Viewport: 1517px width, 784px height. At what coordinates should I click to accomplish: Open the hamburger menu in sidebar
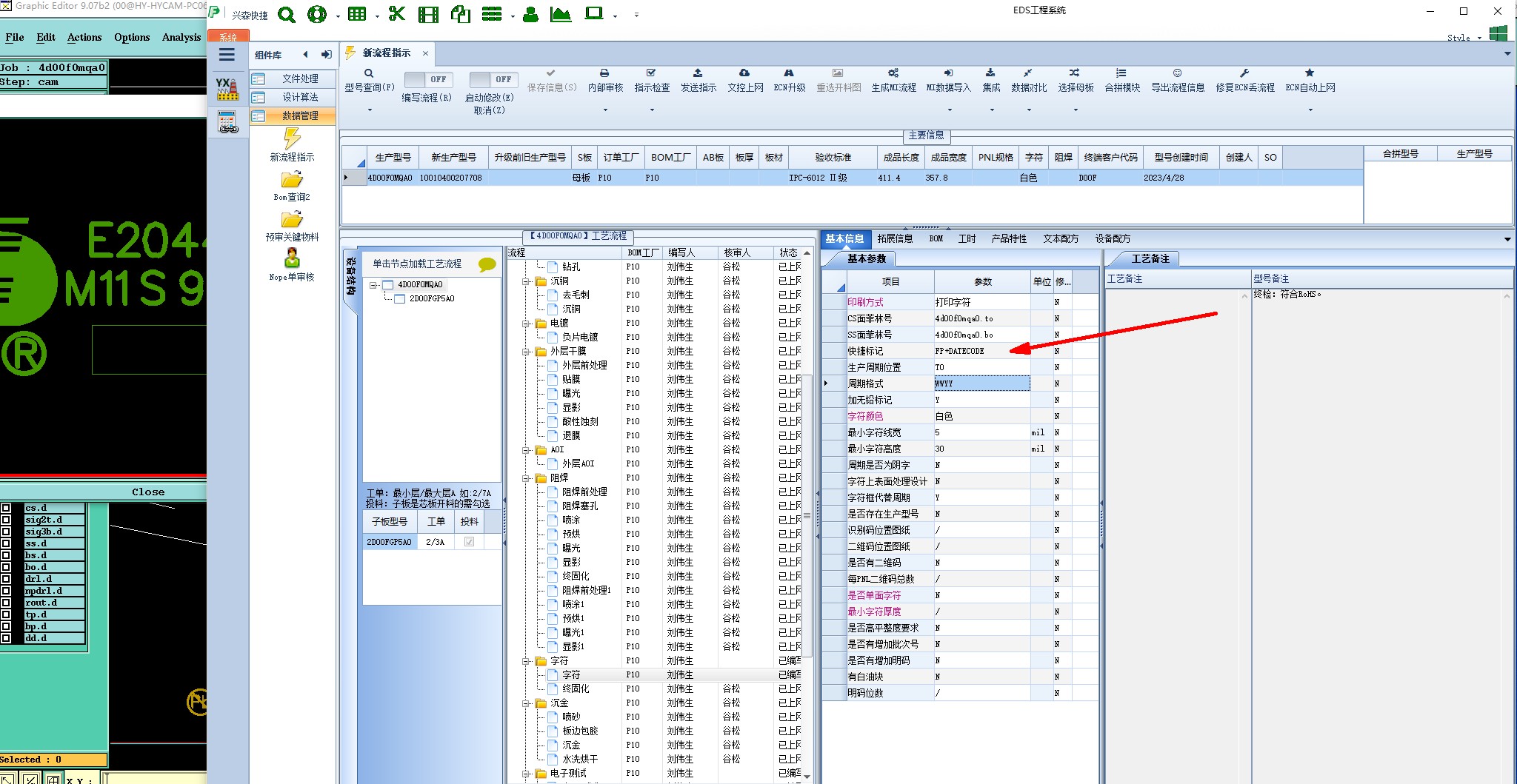click(227, 54)
